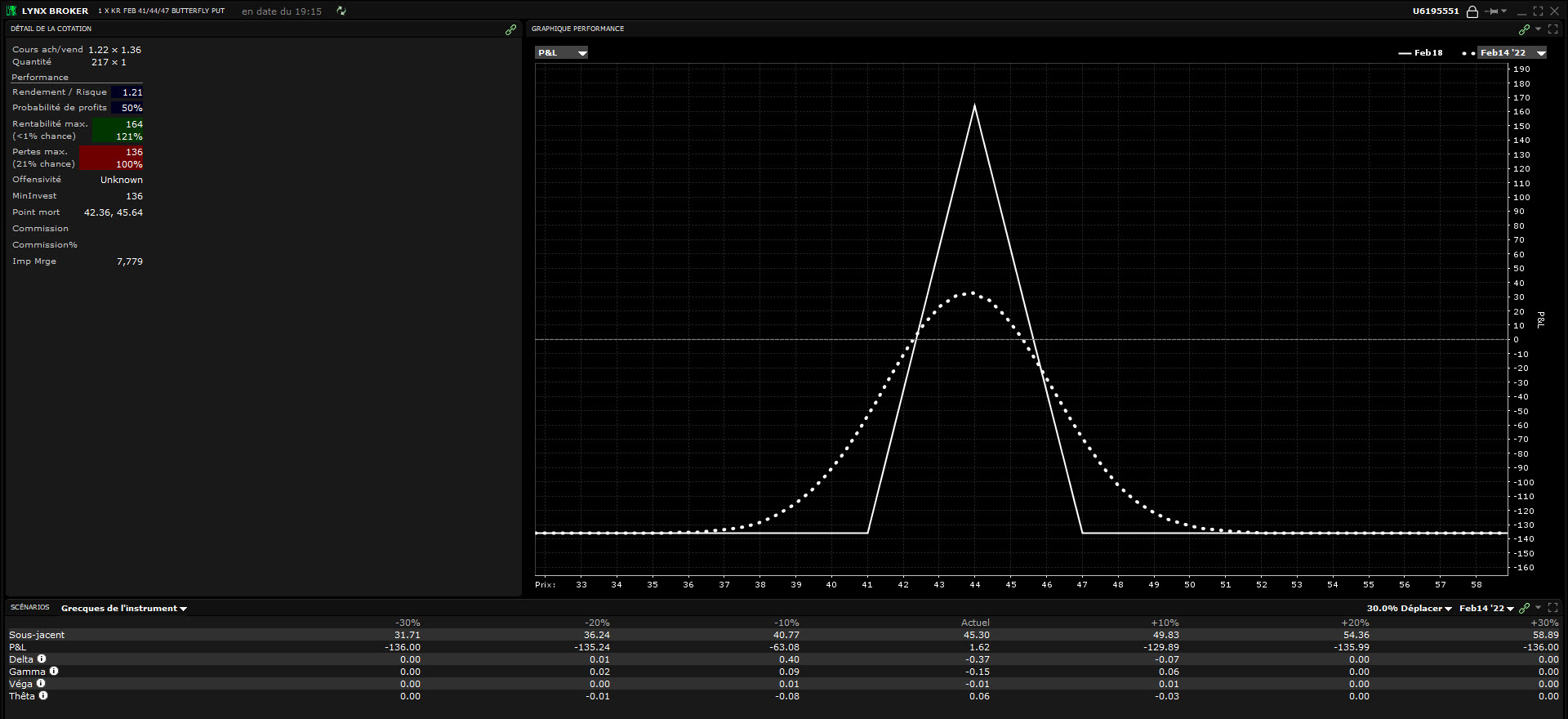Open the P&L chart type dropdown
This screenshot has height=719, width=1568.
pyautogui.click(x=562, y=52)
